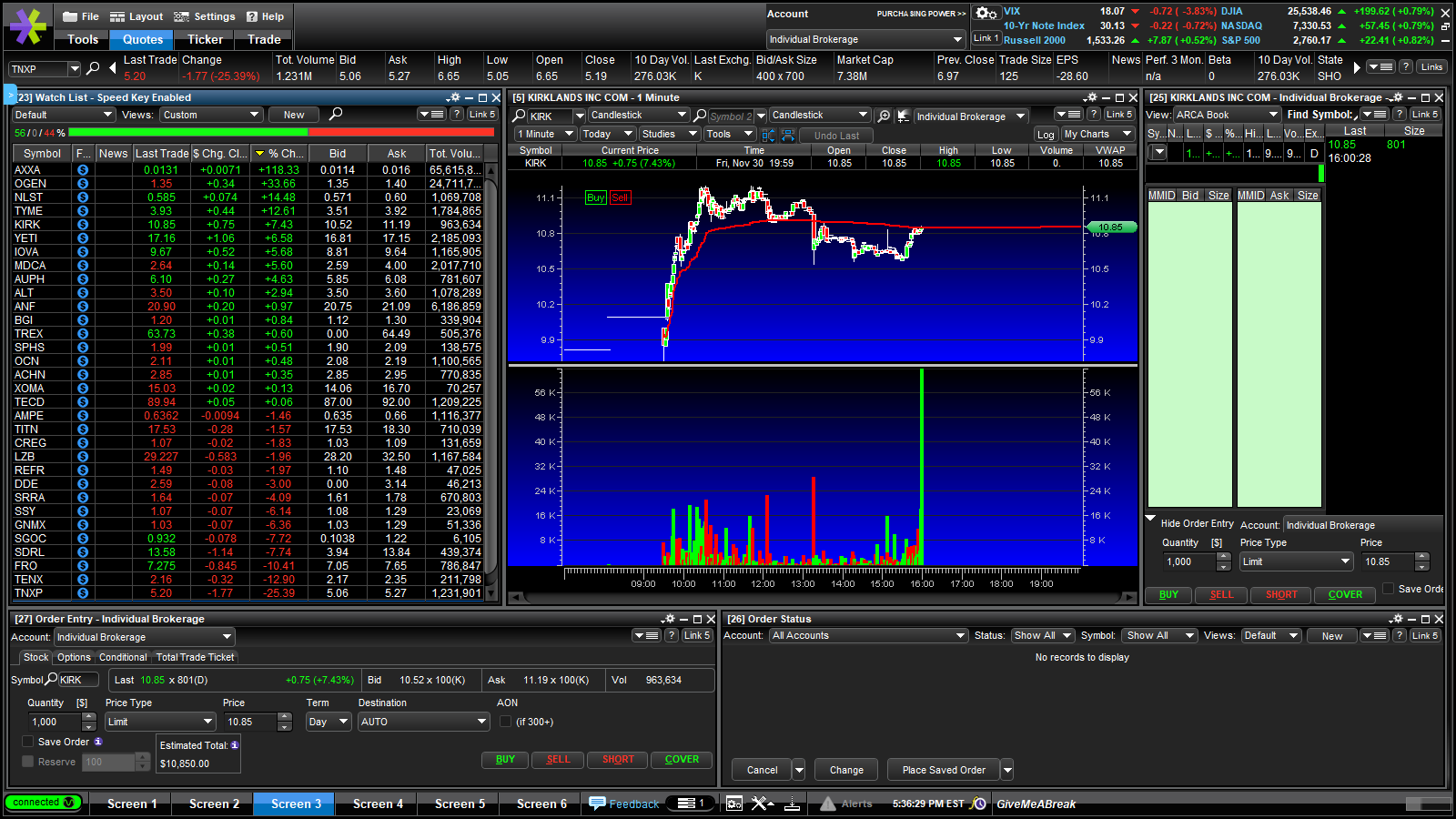Click the message counter icon showing 1
The image size is (1456, 819).
click(691, 804)
